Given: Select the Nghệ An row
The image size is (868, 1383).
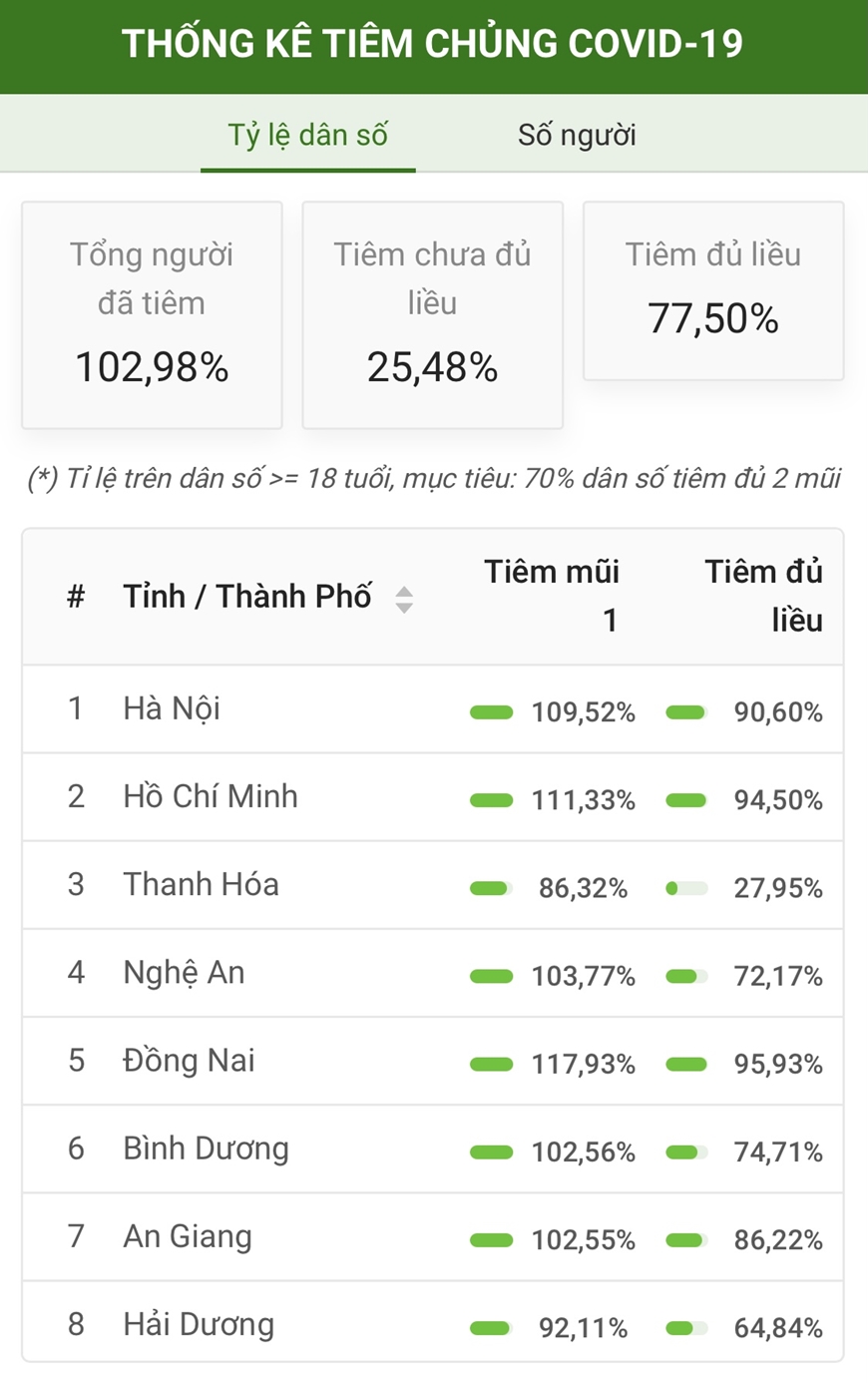Looking at the screenshot, I should 433,973.
